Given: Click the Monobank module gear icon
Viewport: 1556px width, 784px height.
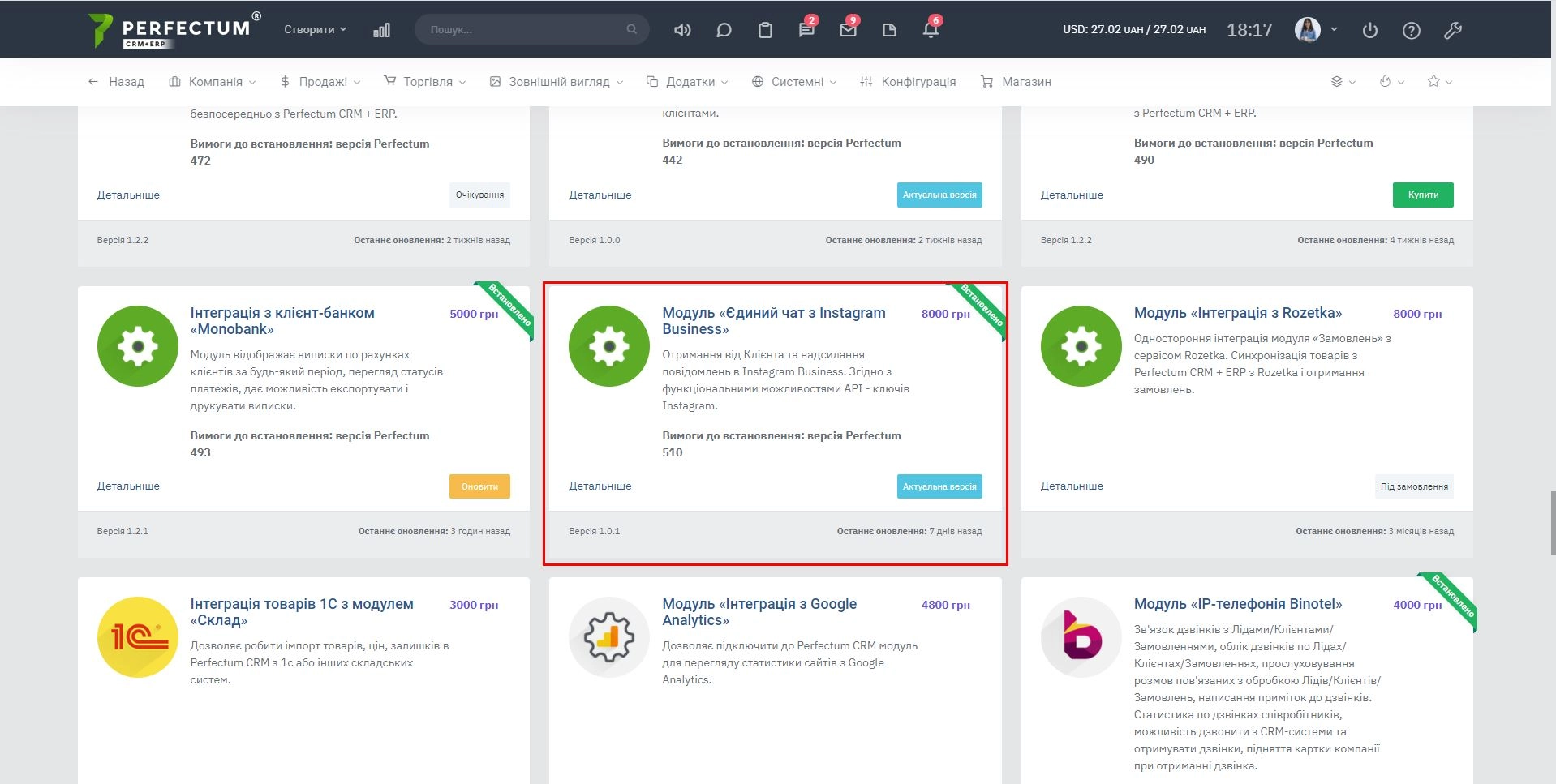Looking at the screenshot, I should pos(138,346).
